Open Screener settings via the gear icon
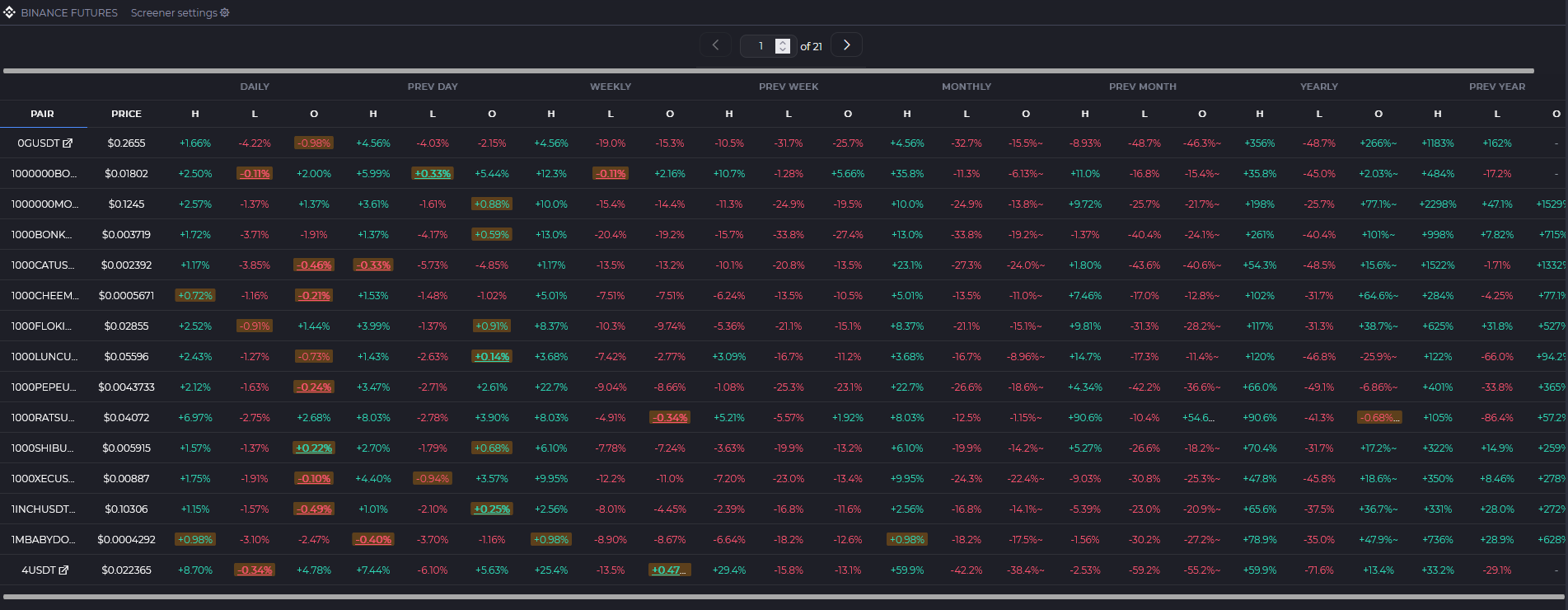 (225, 12)
